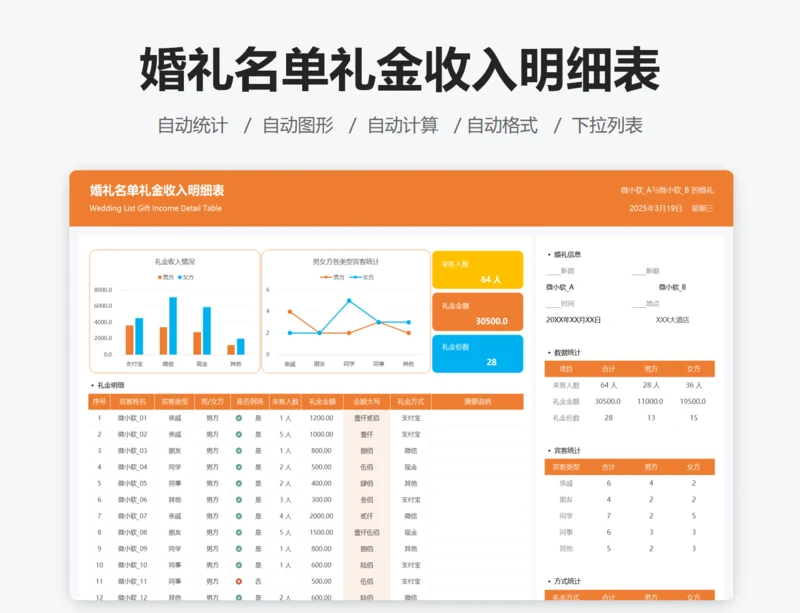Viewport: 800px width, 613px height.
Task: Click the groom name 微小软_A
Action: tap(560, 287)
